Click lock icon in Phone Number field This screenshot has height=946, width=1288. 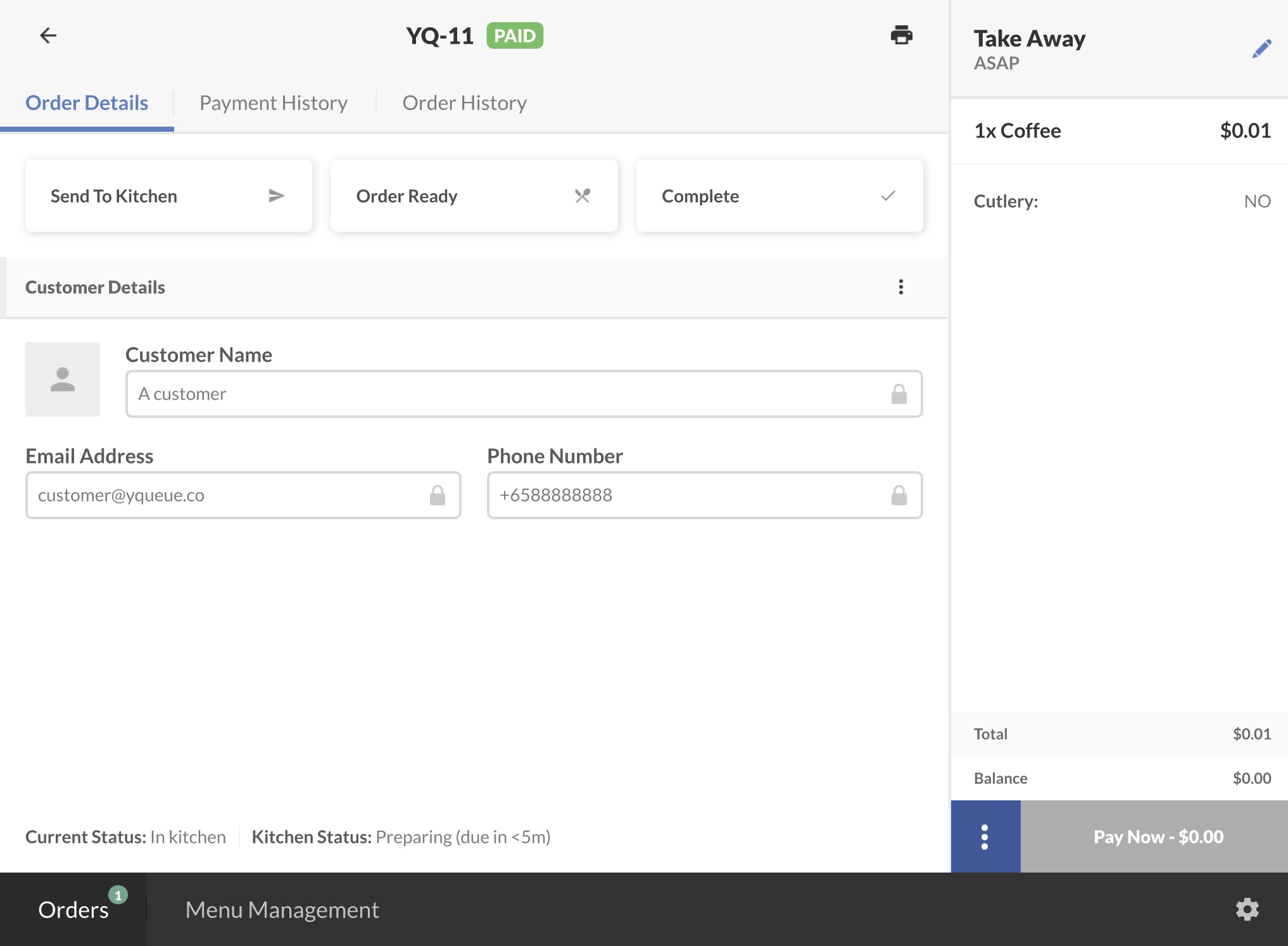(x=899, y=495)
